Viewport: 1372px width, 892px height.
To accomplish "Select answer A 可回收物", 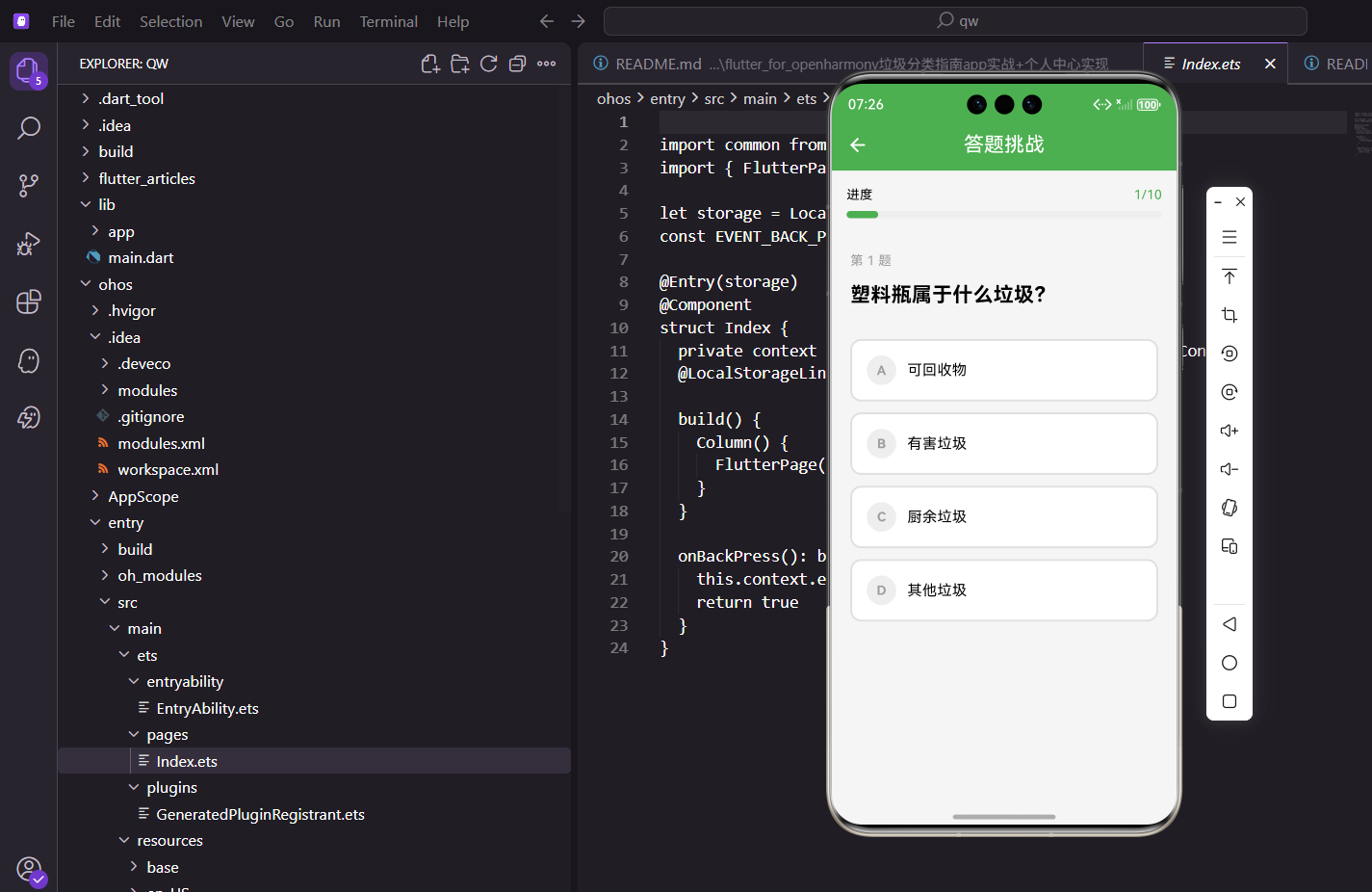I will [x=1003, y=370].
